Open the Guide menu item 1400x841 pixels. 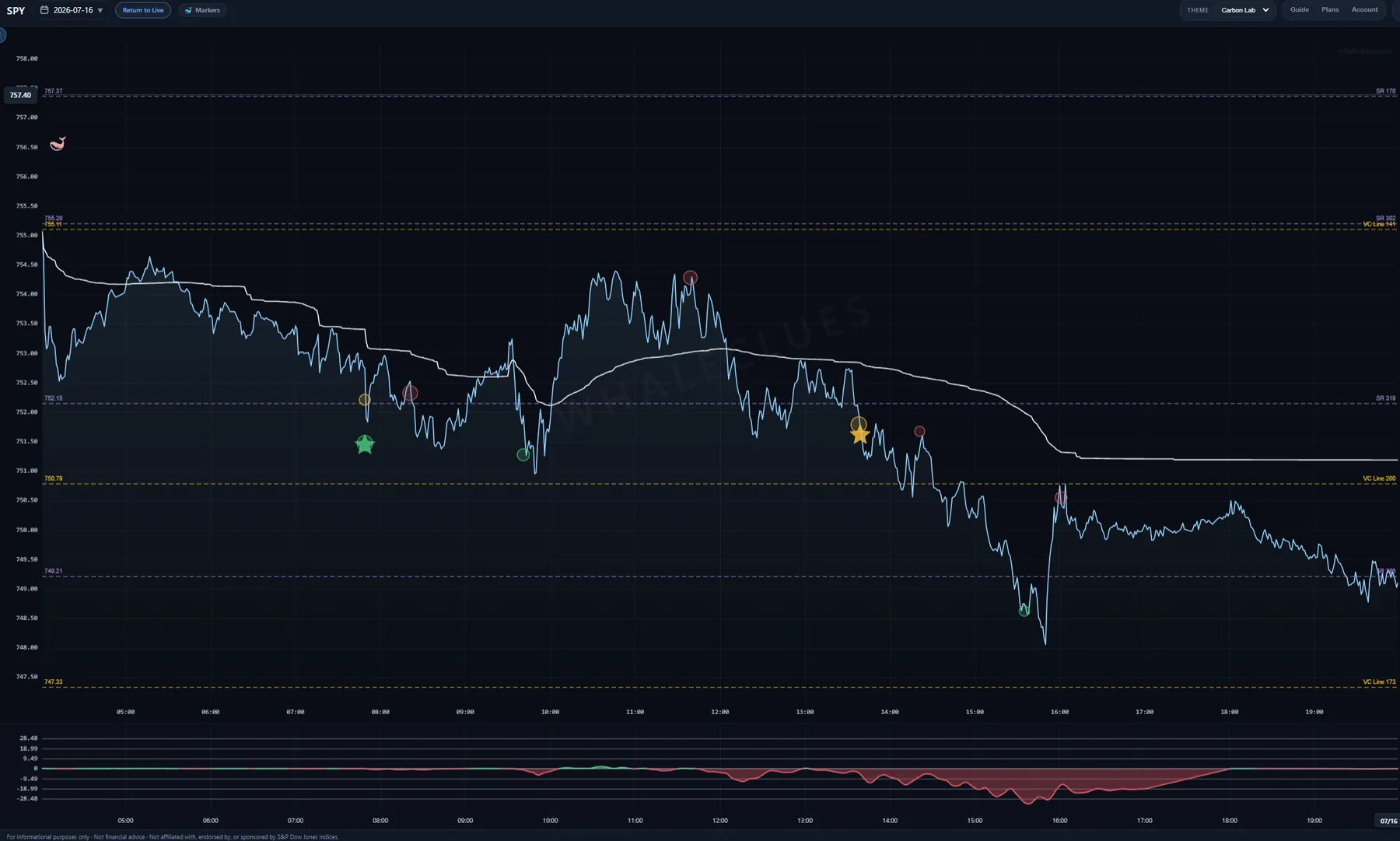point(1300,9)
